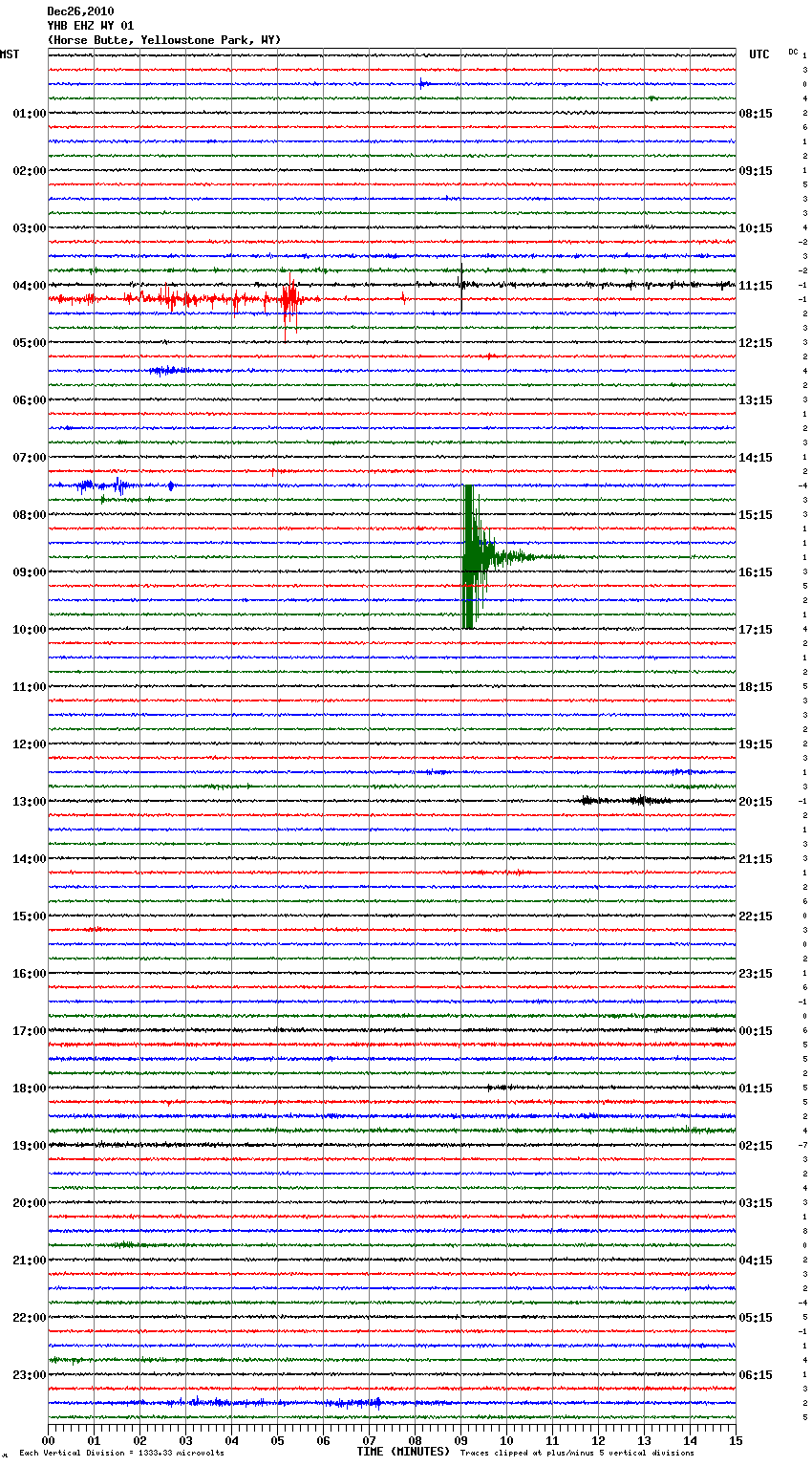Select the 05:00 MST time label
The height and width of the screenshot is (1466, 812).
click(30, 343)
